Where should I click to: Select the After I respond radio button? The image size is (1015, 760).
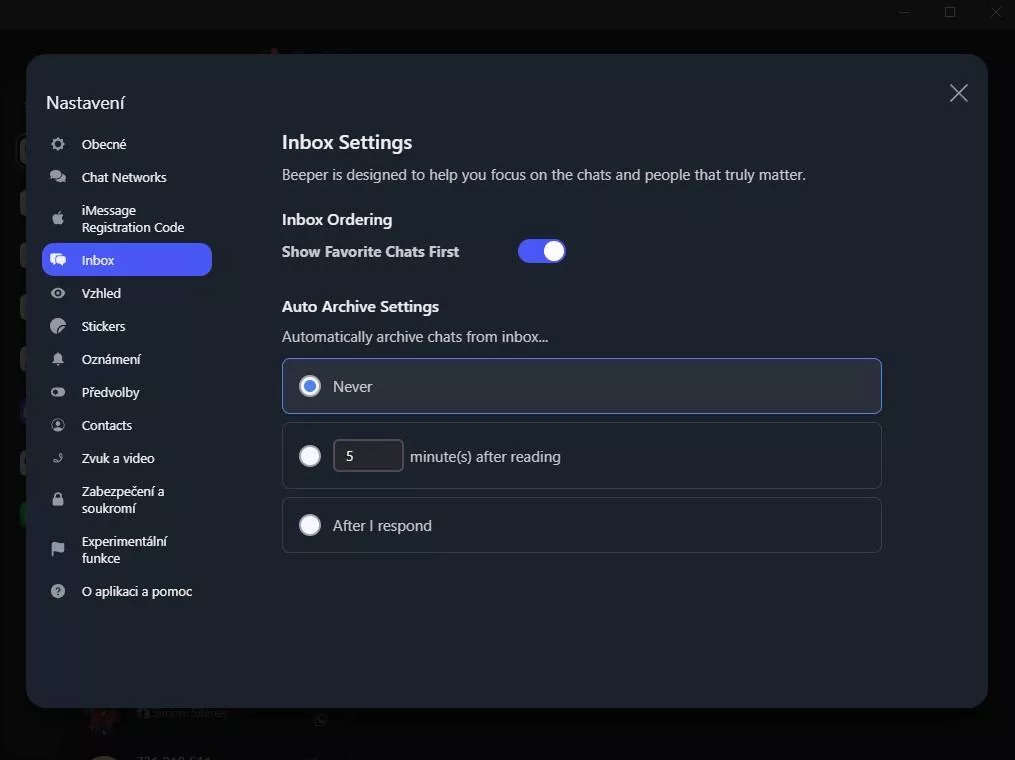(309, 525)
